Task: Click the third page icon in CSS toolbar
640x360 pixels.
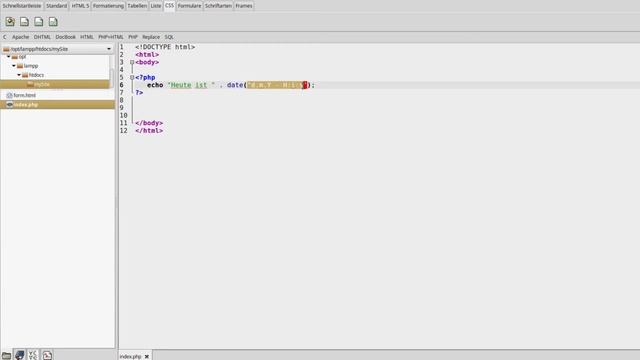Action: 39,22
